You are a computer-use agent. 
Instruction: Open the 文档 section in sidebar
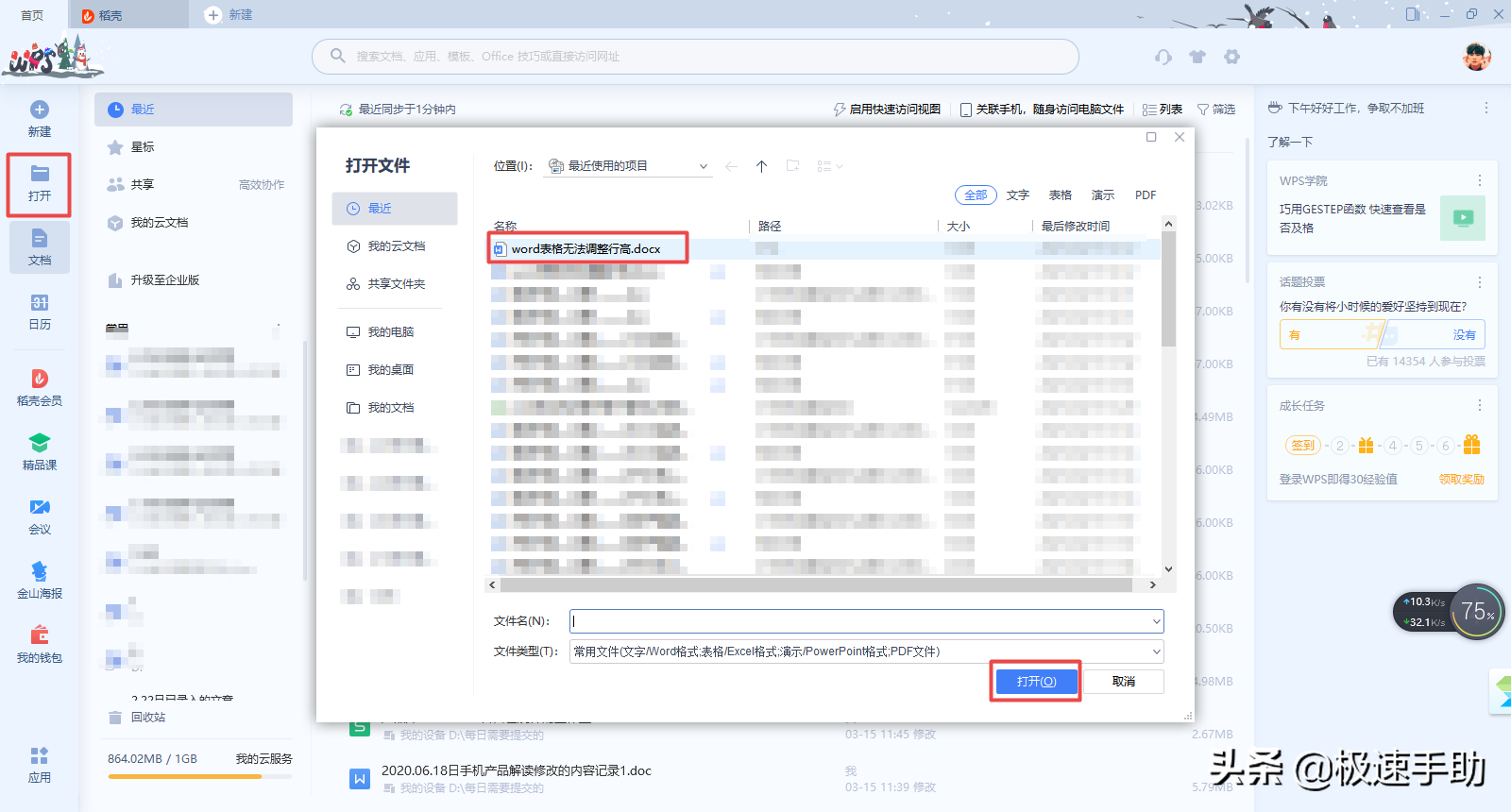tap(40, 246)
